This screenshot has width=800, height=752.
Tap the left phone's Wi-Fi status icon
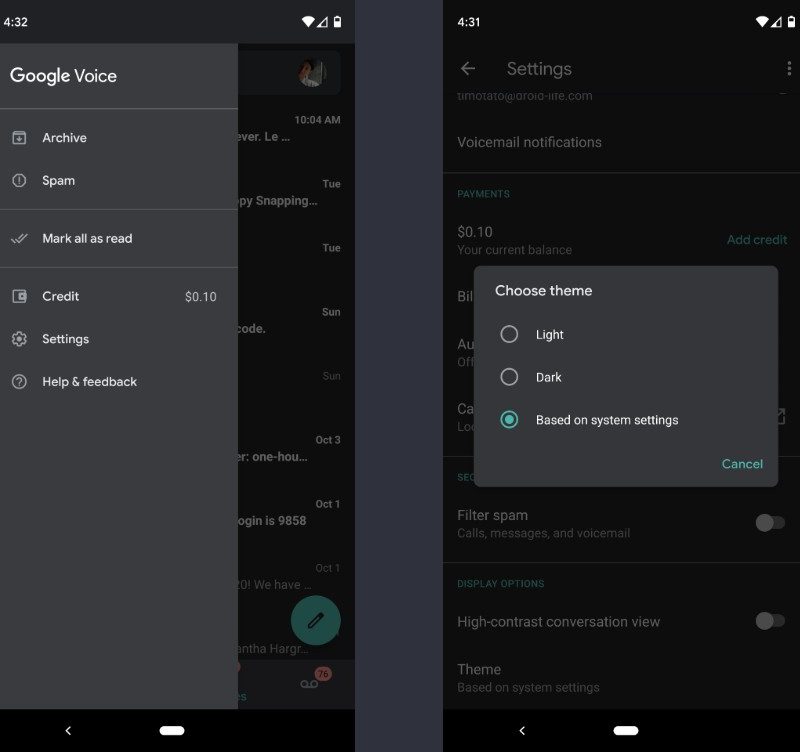pyautogui.click(x=308, y=21)
